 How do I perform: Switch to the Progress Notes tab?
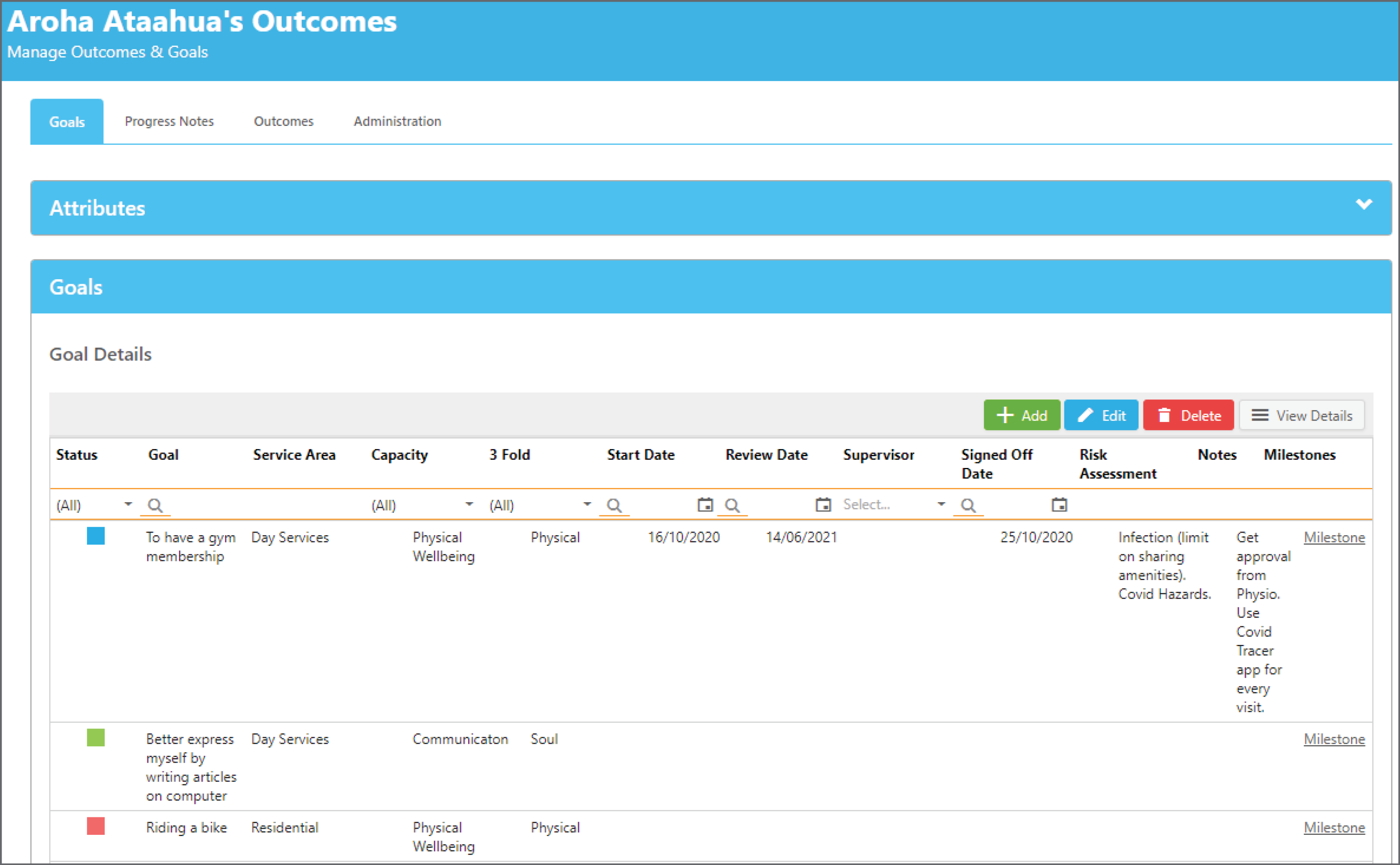click(169, 121)
